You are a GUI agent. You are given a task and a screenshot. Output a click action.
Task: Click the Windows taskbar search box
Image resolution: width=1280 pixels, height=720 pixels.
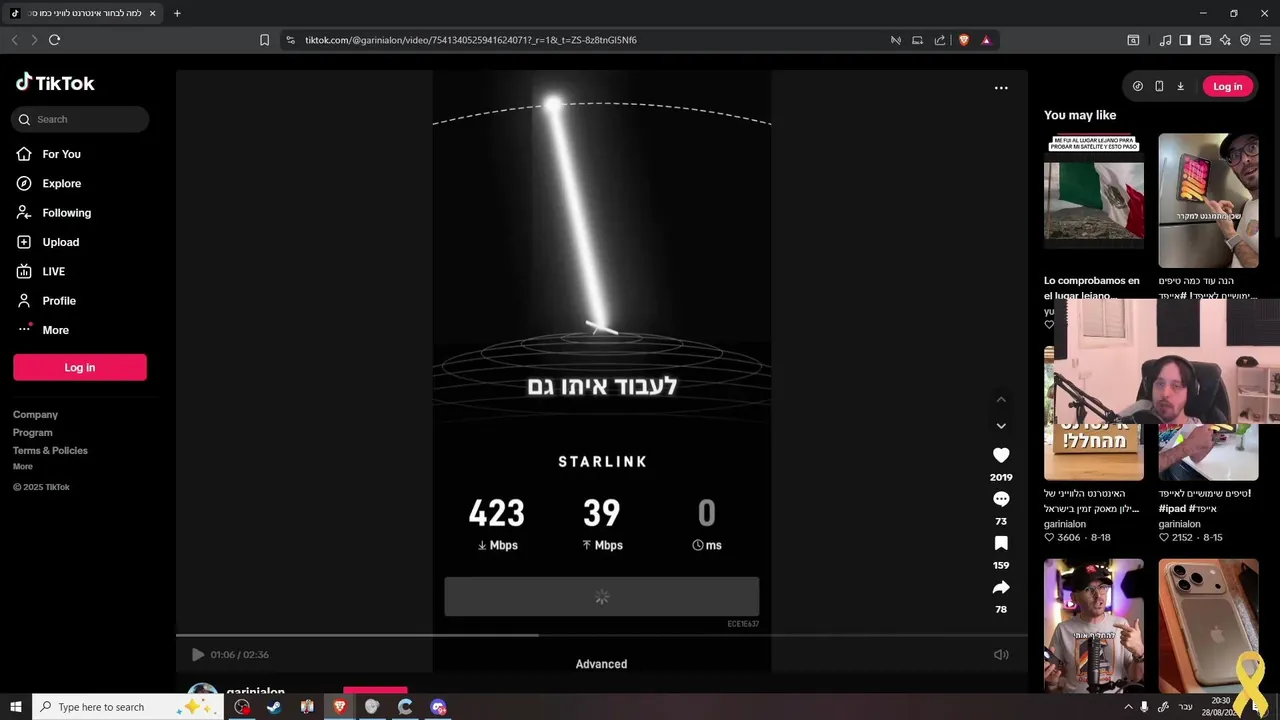[x=127, y=707]
